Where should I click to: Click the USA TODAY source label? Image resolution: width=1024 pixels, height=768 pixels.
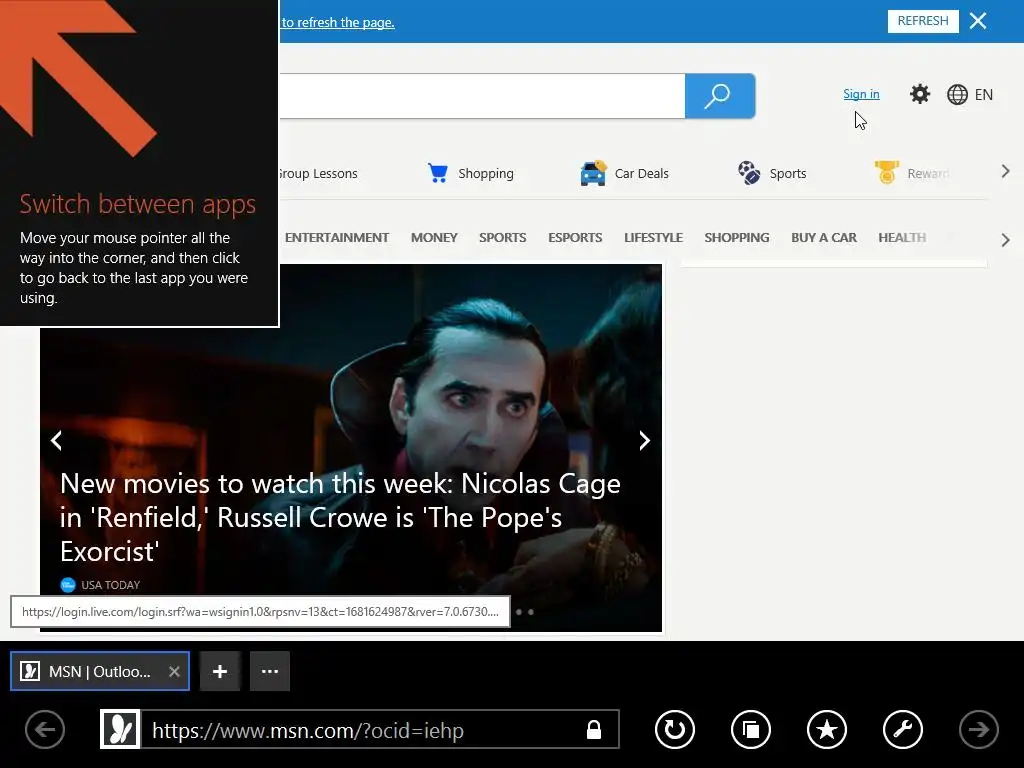tap(110, 585)
